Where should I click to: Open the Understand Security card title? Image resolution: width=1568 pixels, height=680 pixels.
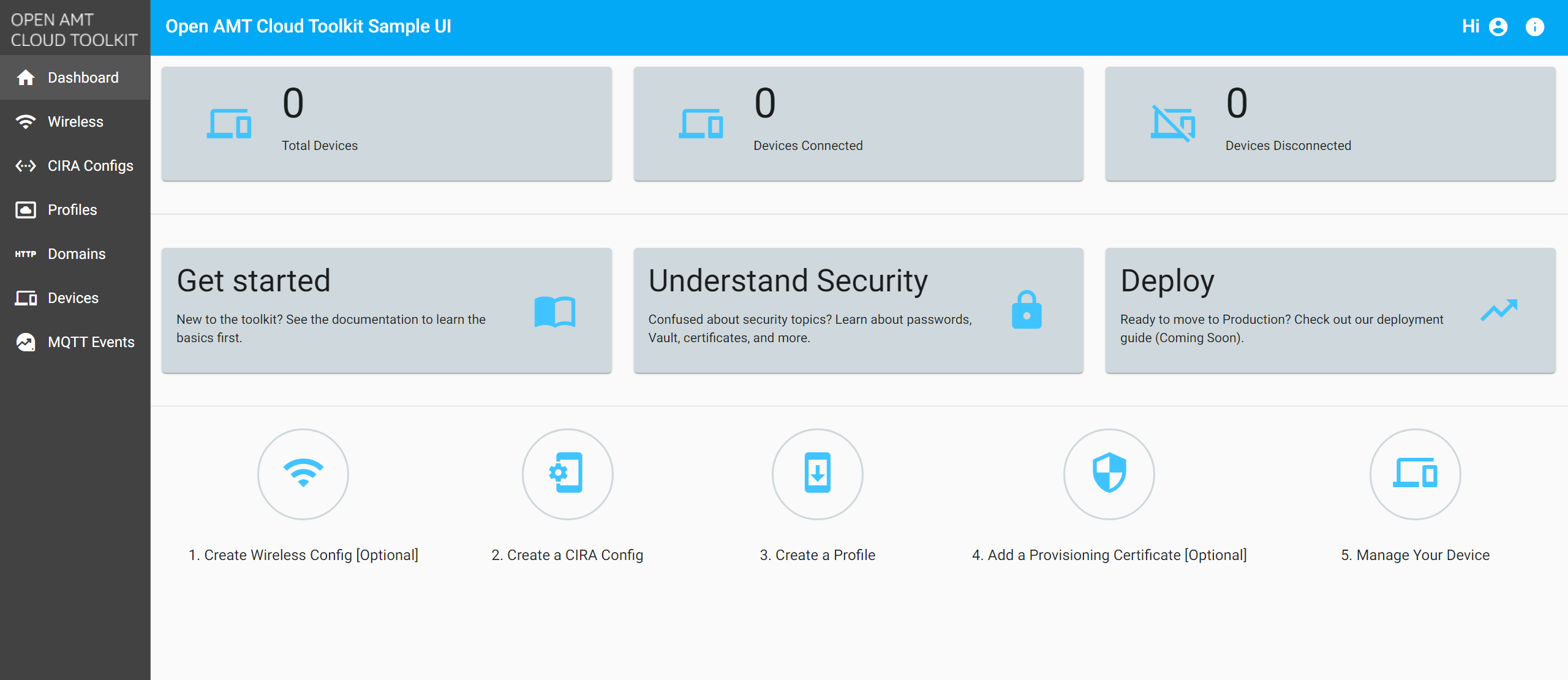[788, 281]
